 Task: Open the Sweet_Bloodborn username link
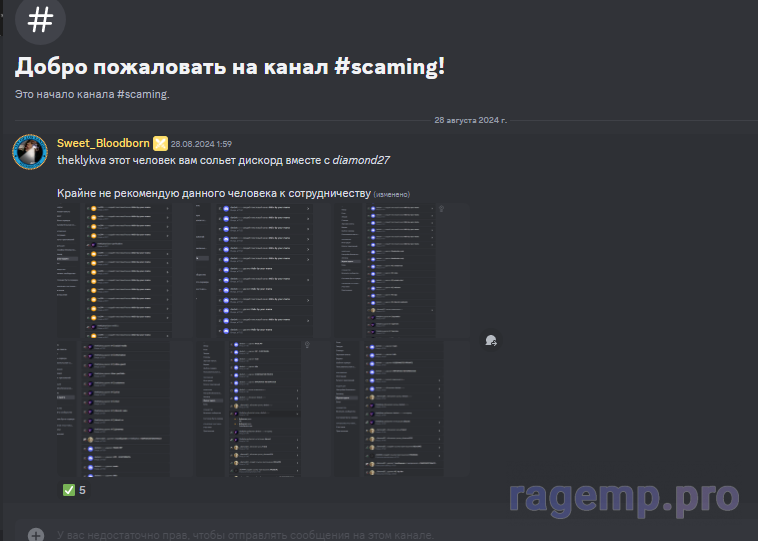pos(103,144)
